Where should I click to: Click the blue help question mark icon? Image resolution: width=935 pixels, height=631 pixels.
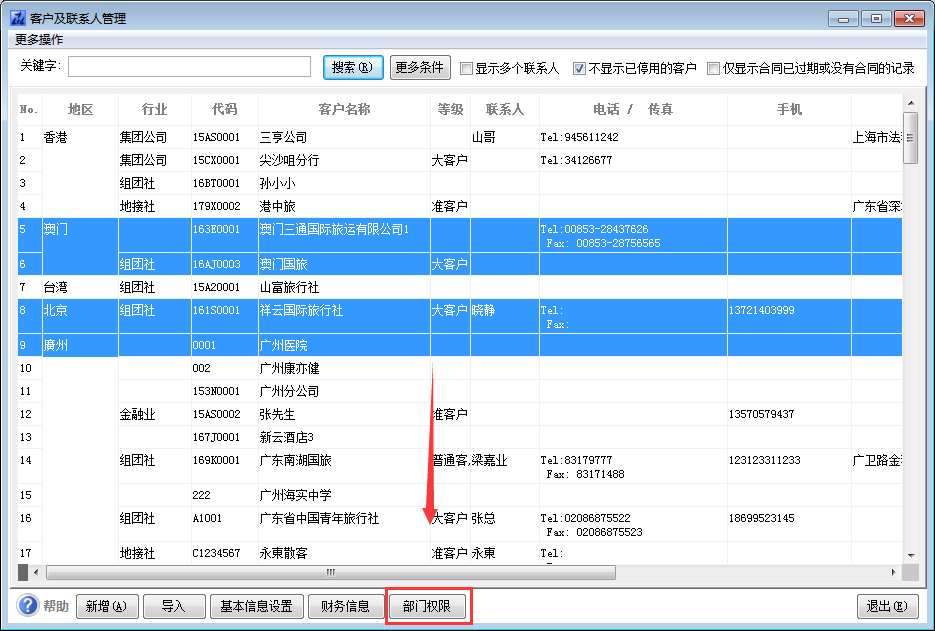coord(28,606)
